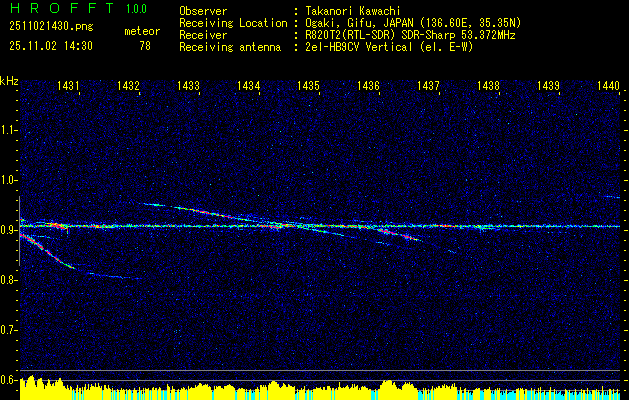Pick the 1440 time marker

pos(608,87)
